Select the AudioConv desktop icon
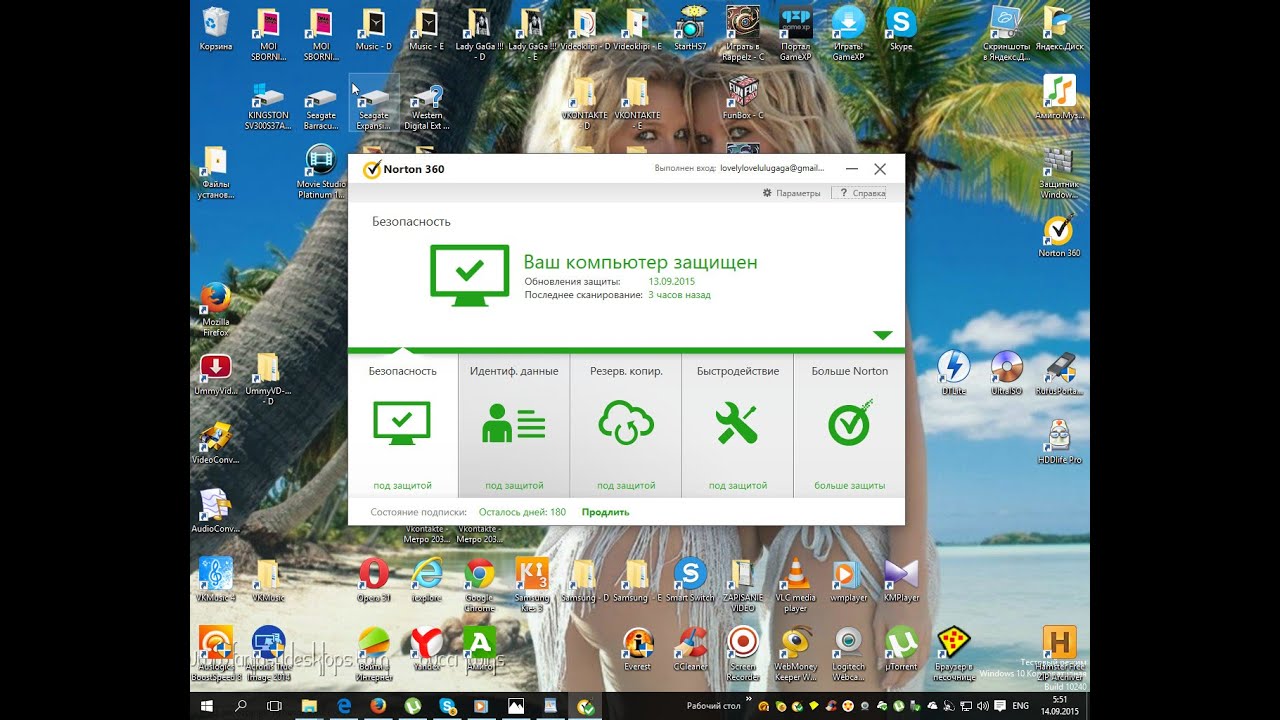The width and height of the screenshot is (1280, 720). coord(216,512)
